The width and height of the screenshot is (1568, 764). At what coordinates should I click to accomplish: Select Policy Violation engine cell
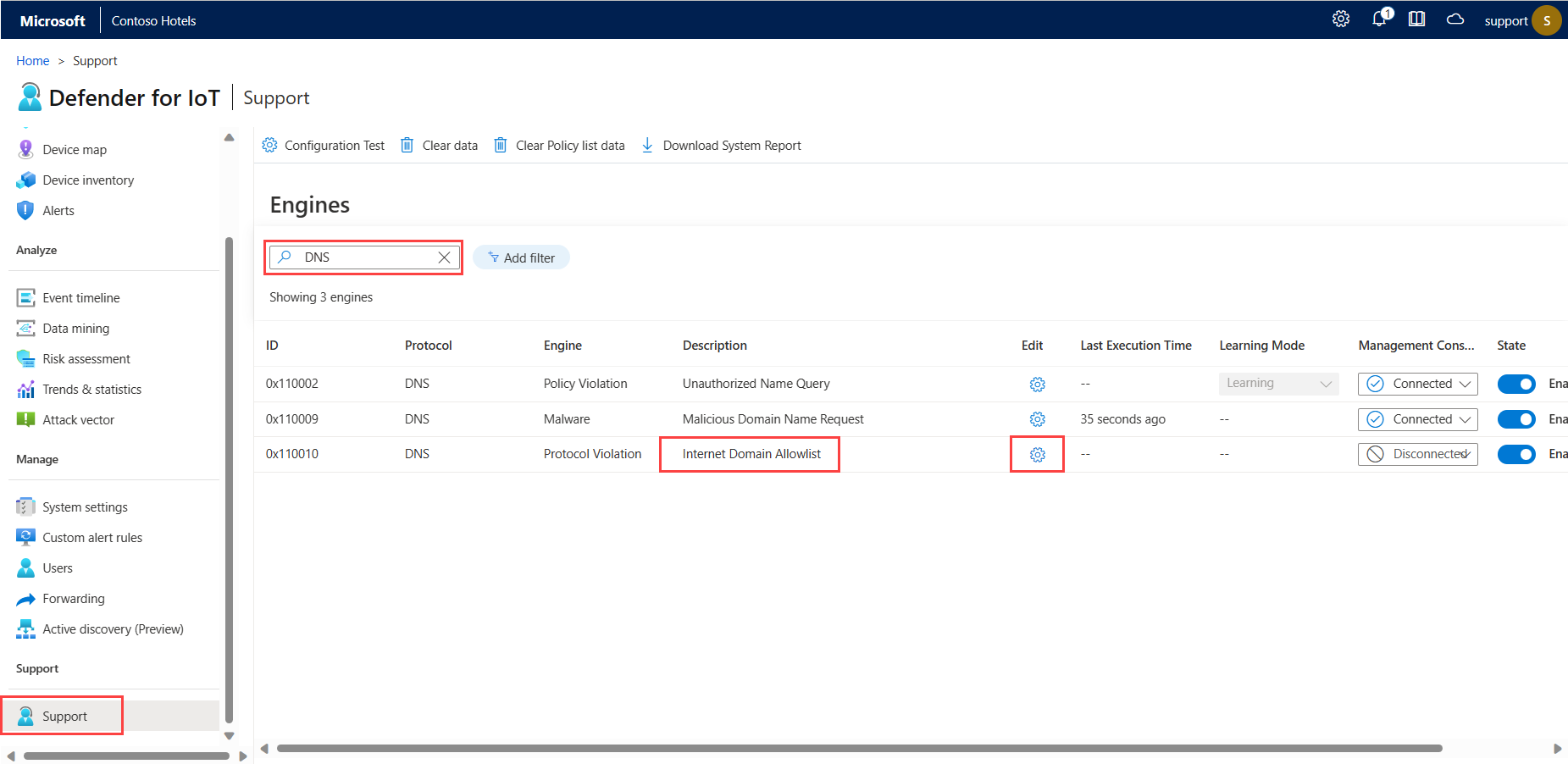pyautogui.click(x=585, y=384)
